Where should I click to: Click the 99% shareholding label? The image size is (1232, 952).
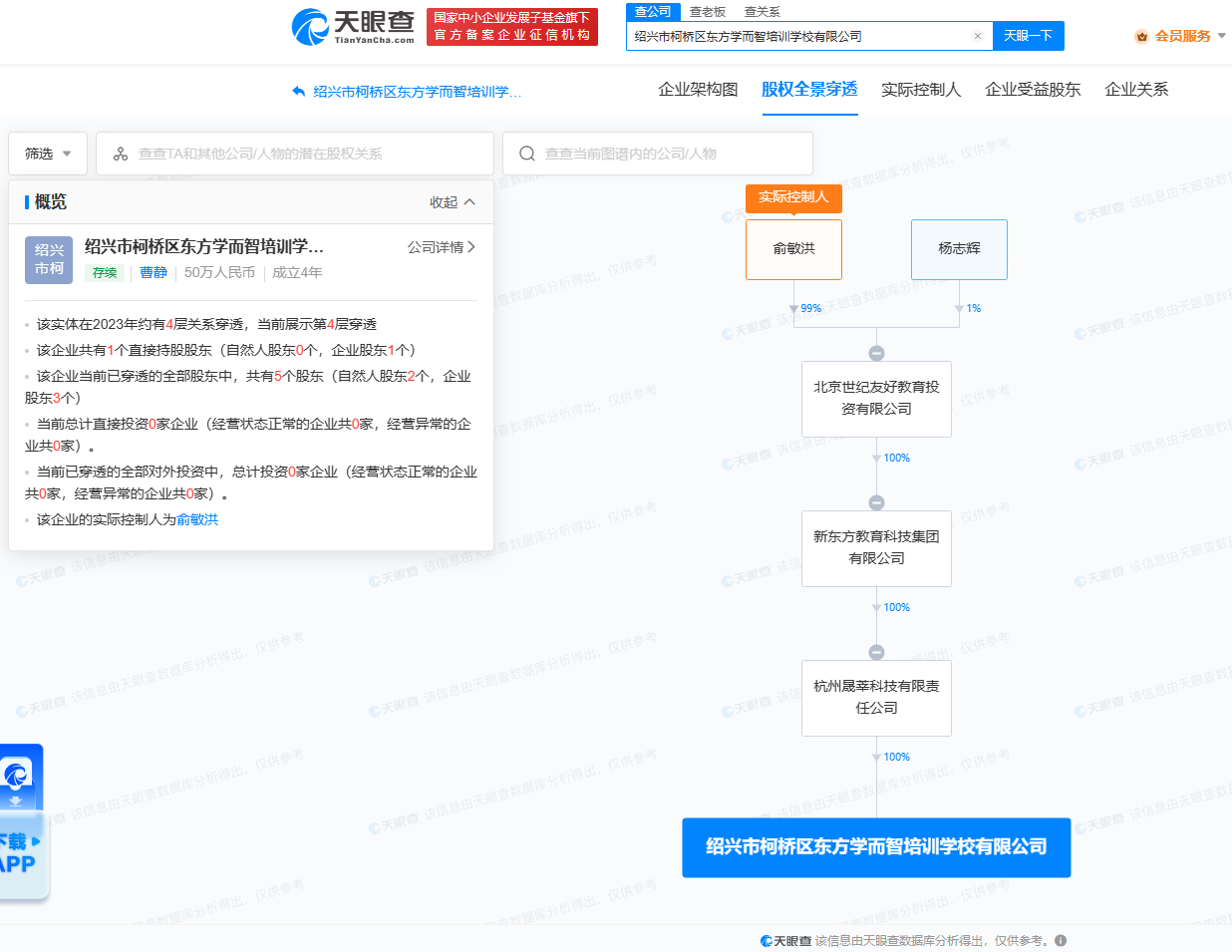(811, 309)
